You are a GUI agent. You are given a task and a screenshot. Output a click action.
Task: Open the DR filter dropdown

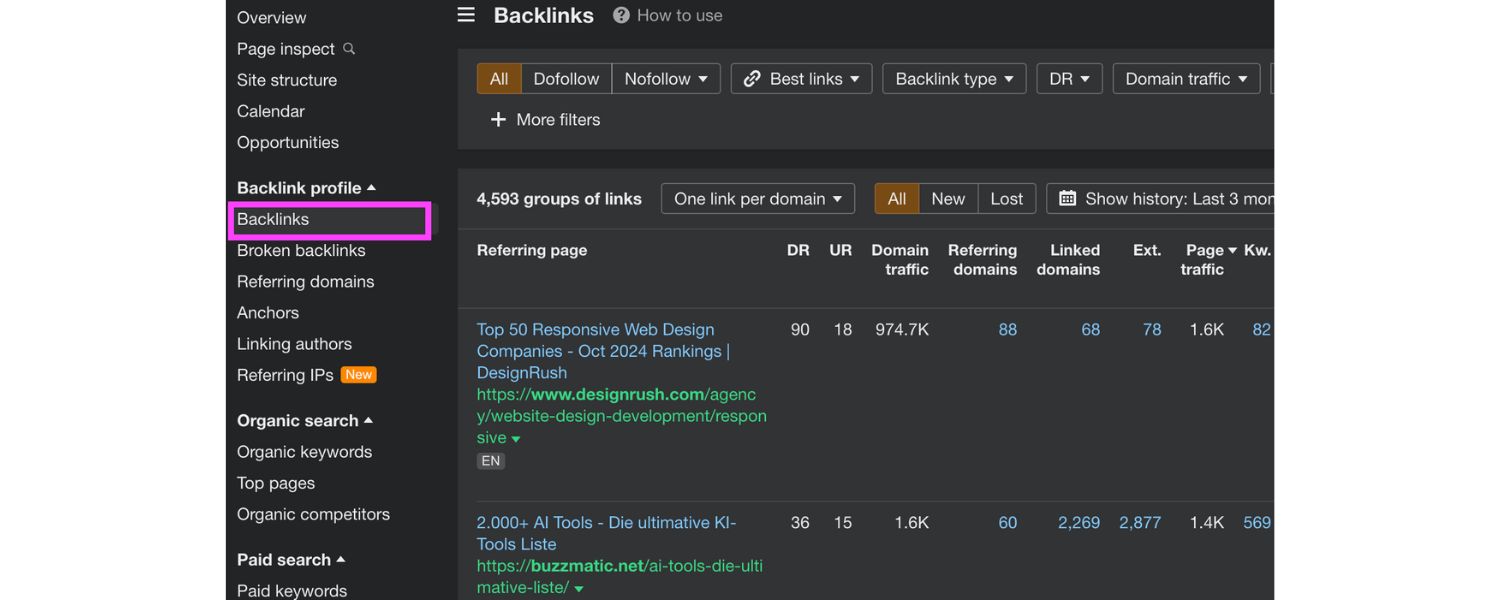1069,78
